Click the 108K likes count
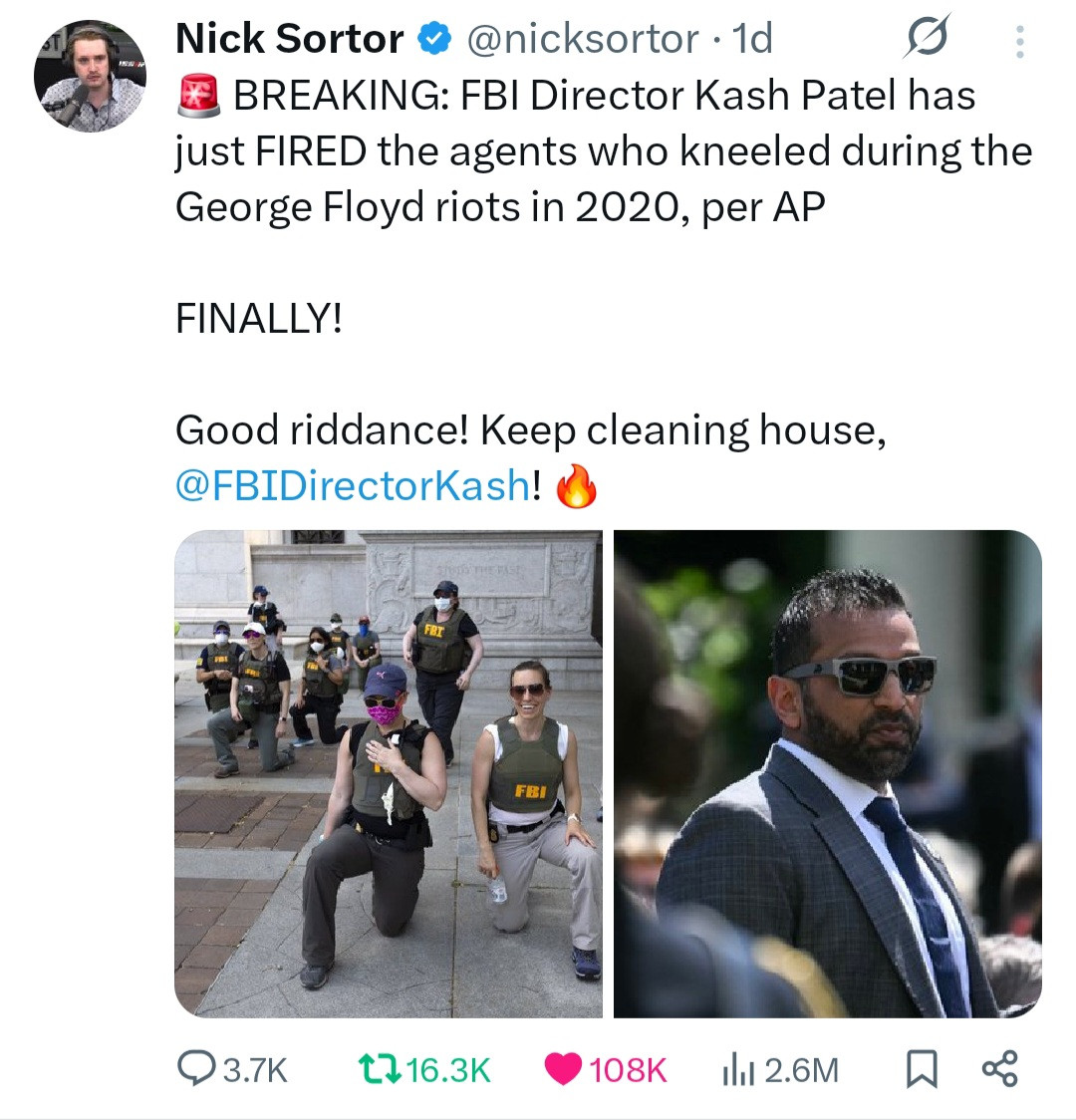 [628, 1070]
